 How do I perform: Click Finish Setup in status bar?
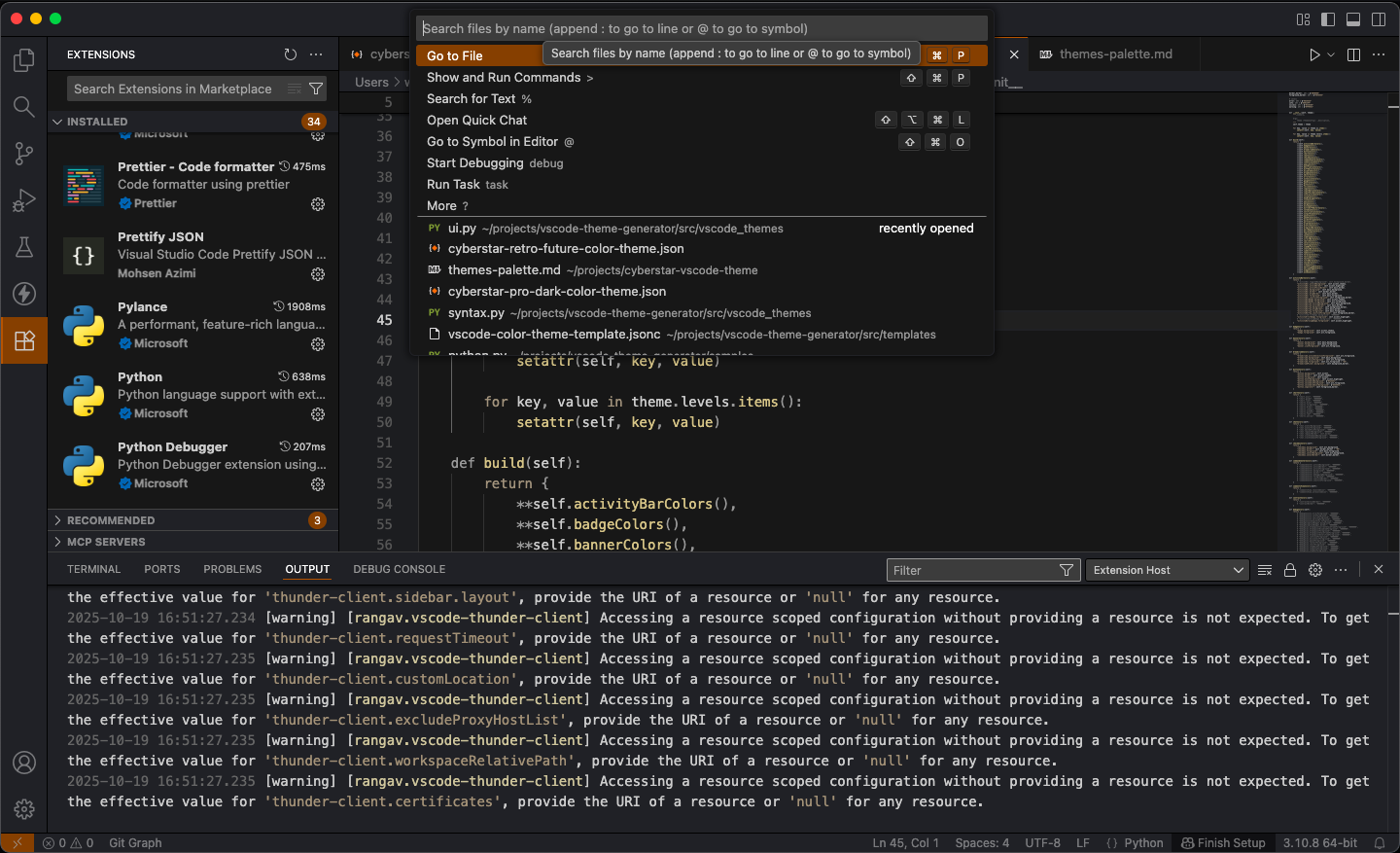pyautogui.click(x=1223, y=843)
